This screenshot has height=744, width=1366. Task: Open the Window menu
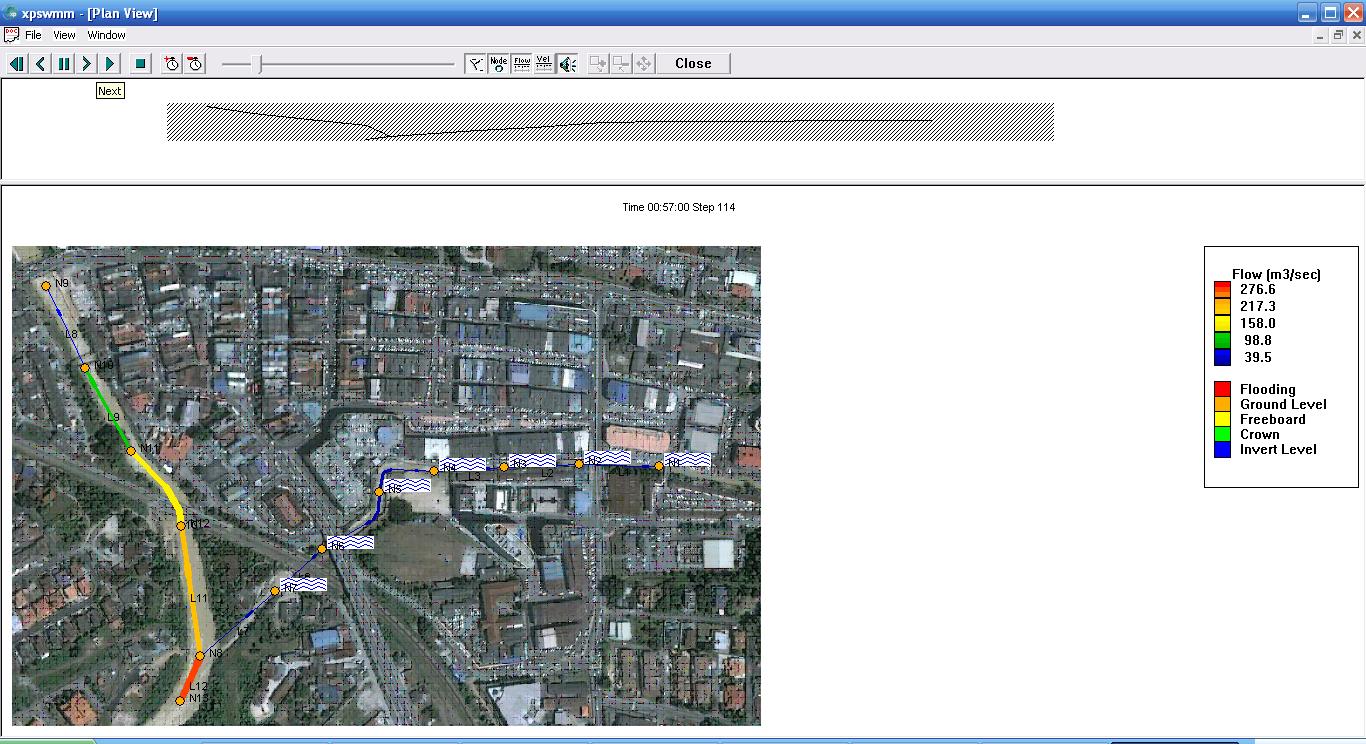click(106, 35)
